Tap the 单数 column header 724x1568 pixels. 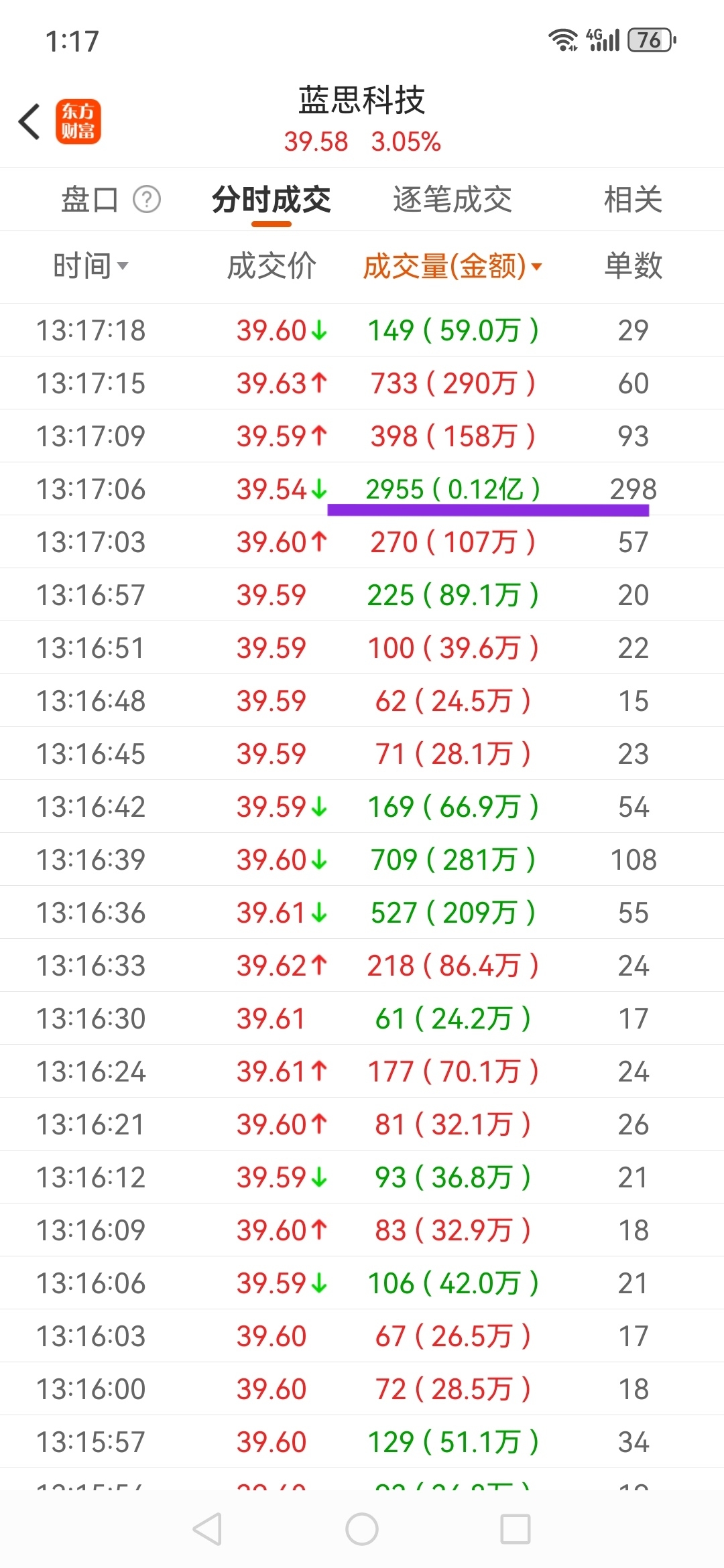pos(633,266)
